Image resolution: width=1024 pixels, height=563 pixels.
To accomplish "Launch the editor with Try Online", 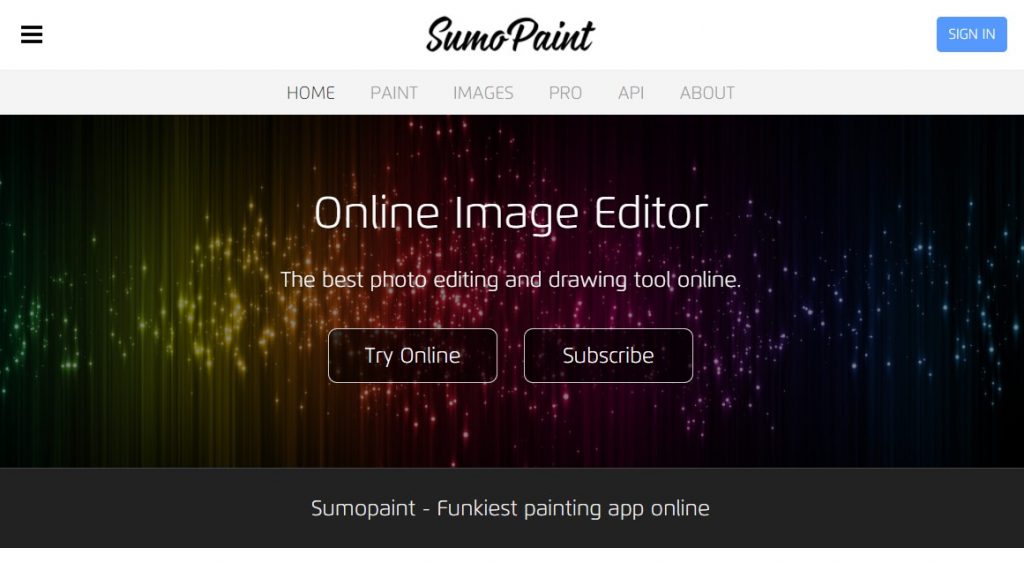I will click(x=413, y=355).
